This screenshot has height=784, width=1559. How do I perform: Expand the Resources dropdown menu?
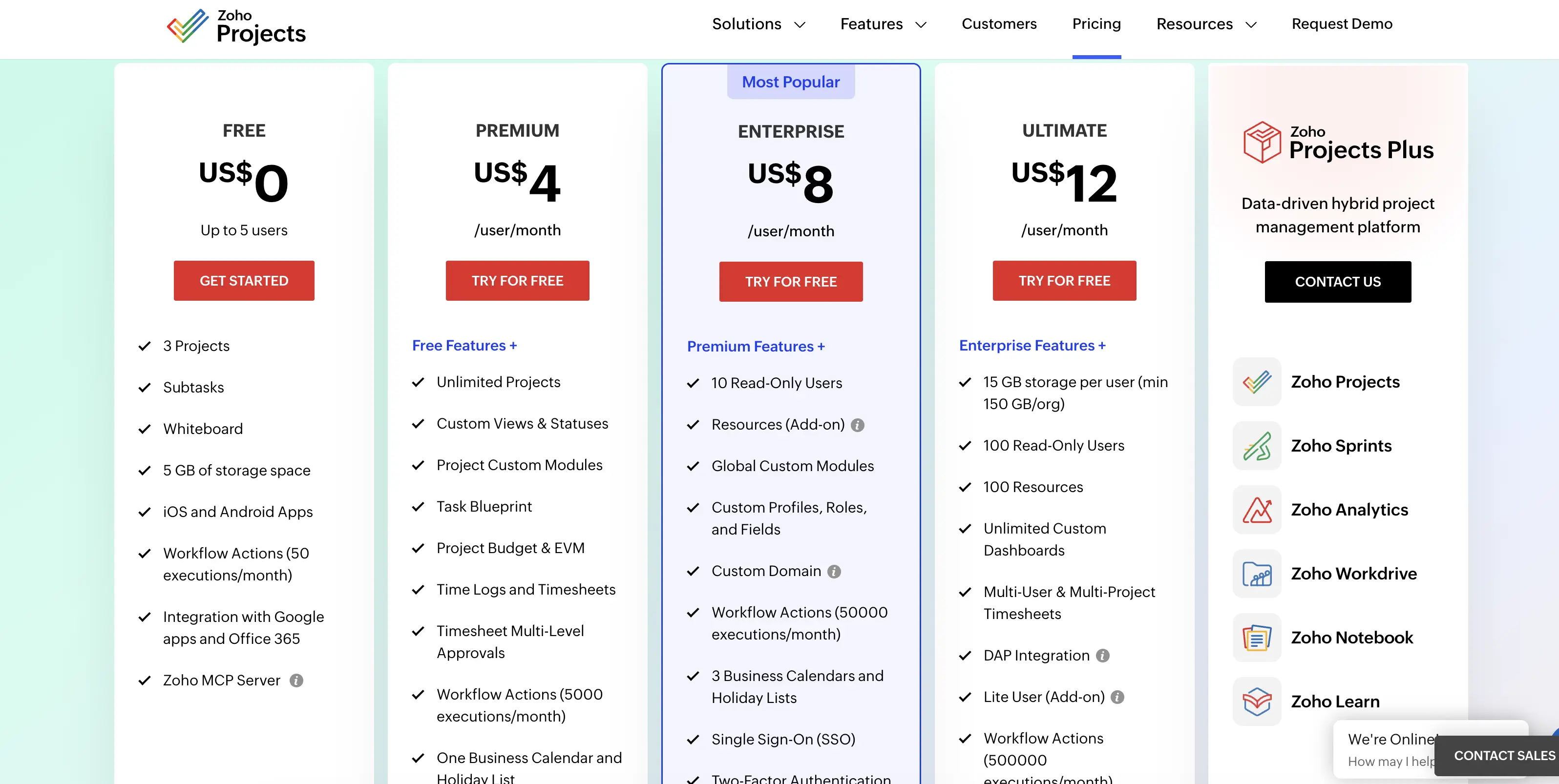[1206, 24]
